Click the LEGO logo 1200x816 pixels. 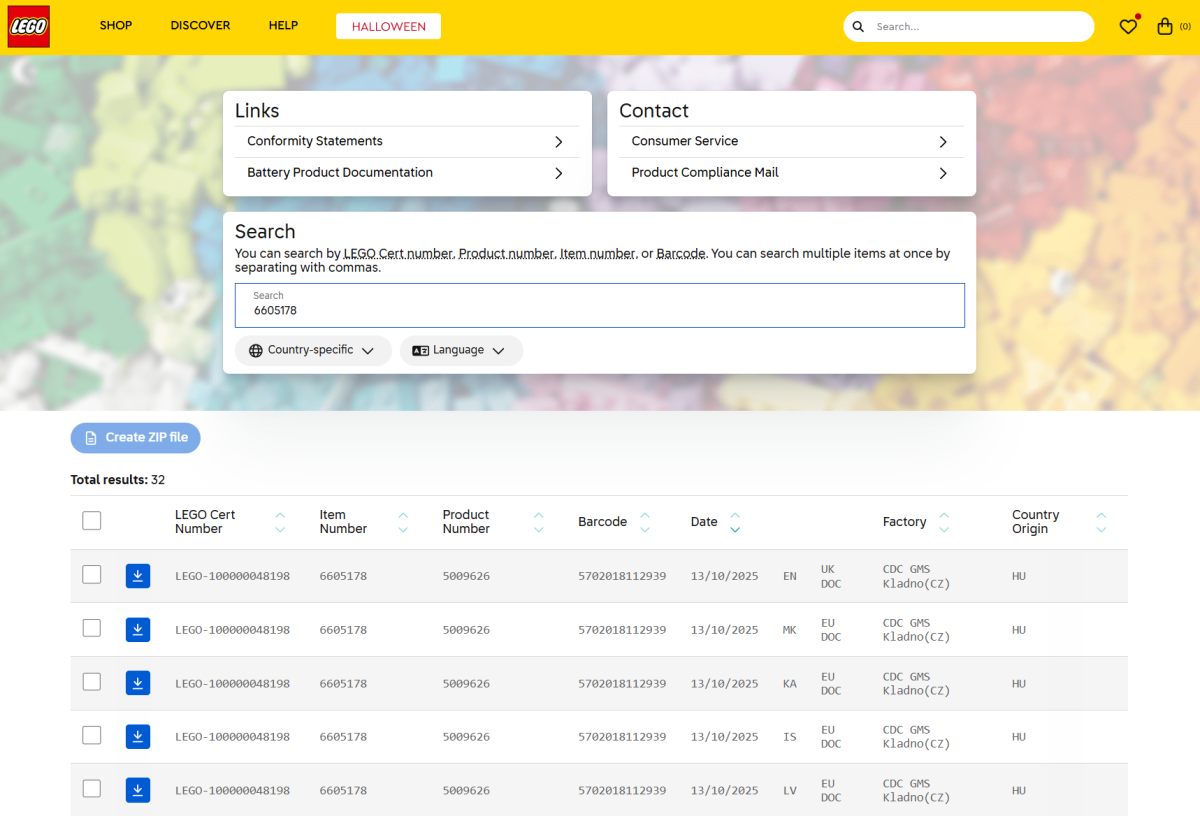point(29,27)
